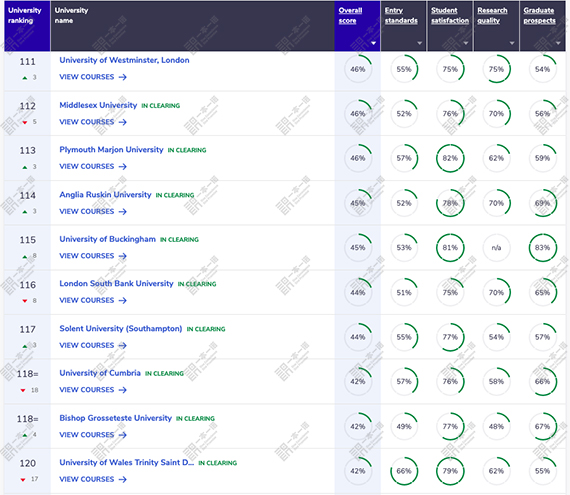Open University of Wales Trinity Saint David page
The height and width of the screenshot is (495, 570).
point(127,462)
